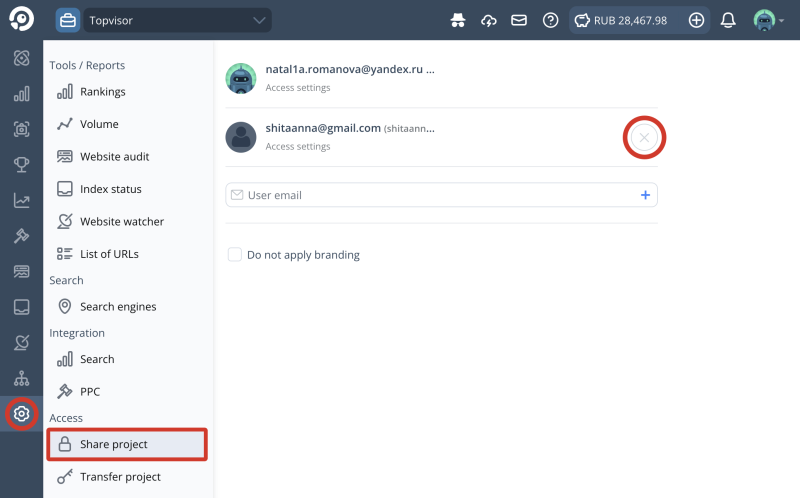The height and width of the screenshot is (498, 800).
Task: Click the snapshot camera sidebar icon
Action: (21, 129)
